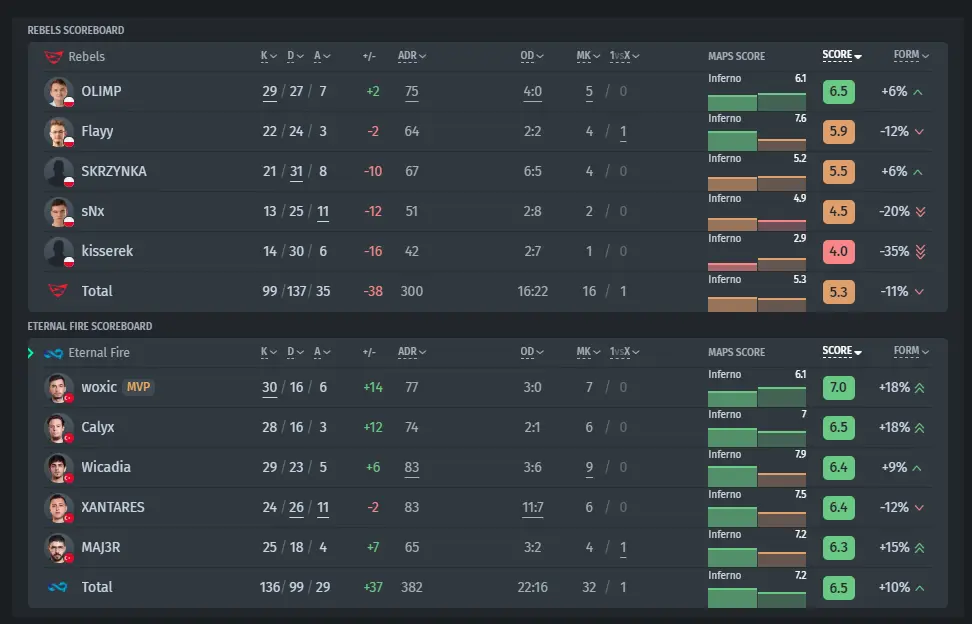Image resolution: width=972 pixels, height=624 pixels.
Task: Click OLIMP's green 6.5 score badge
Action: click(839, 92)
